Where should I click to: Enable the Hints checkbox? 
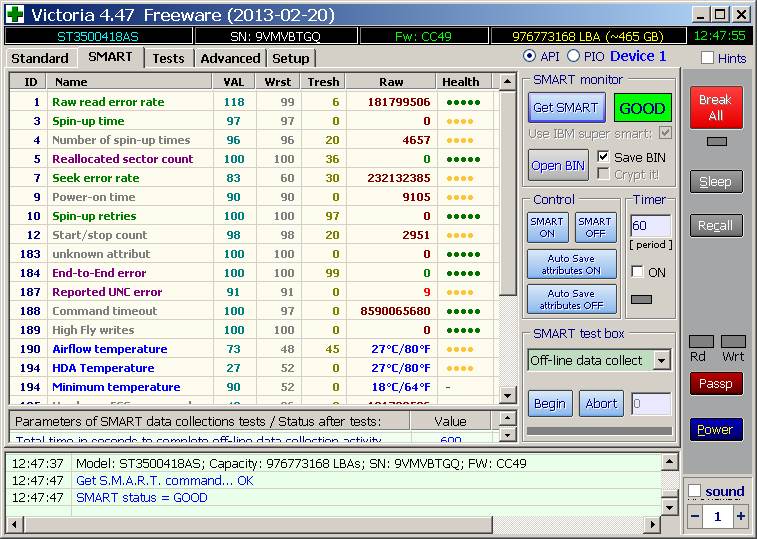[707, 58]
